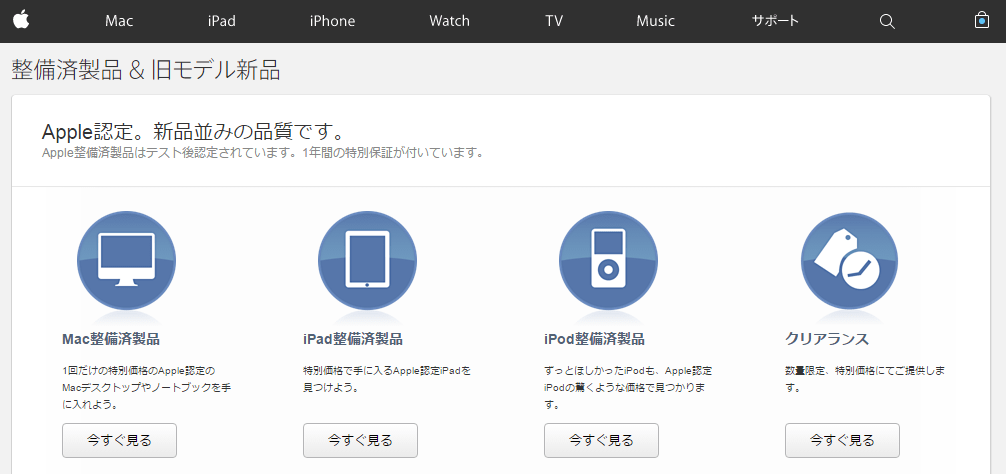Image resolution: width=1006 pixels, height=474 pixels.
Task: Click the Apple logo home icon
Action: click(x=21, y=21)
